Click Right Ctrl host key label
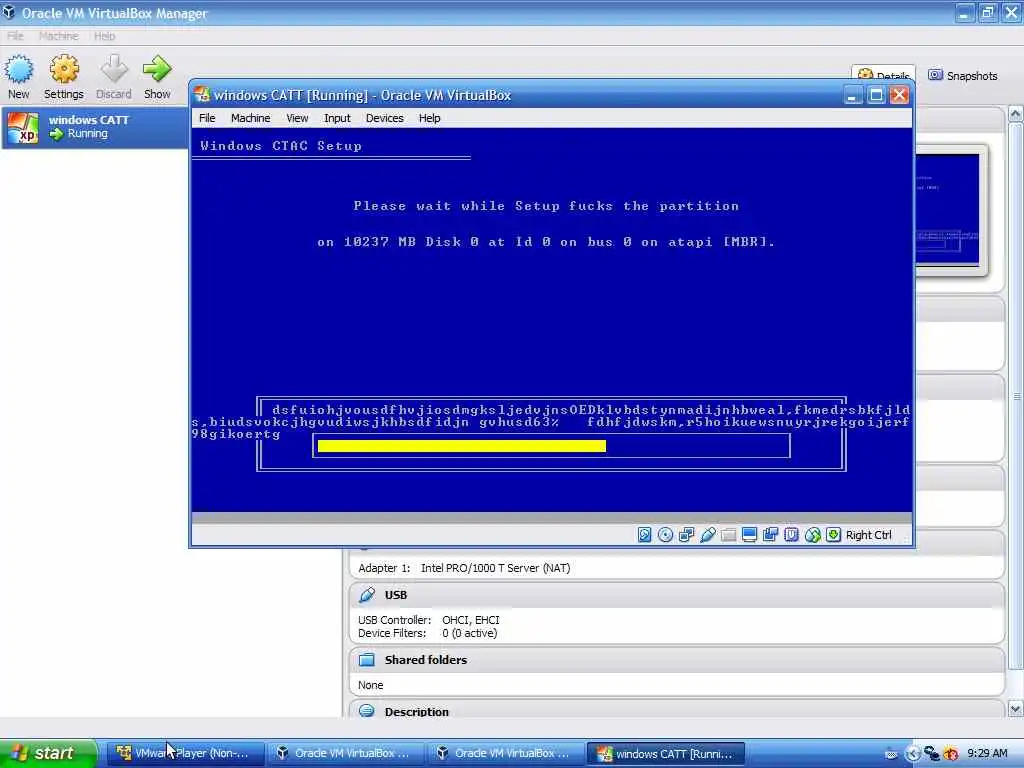This screenshot has width=1024, height=768. (869, 535)
